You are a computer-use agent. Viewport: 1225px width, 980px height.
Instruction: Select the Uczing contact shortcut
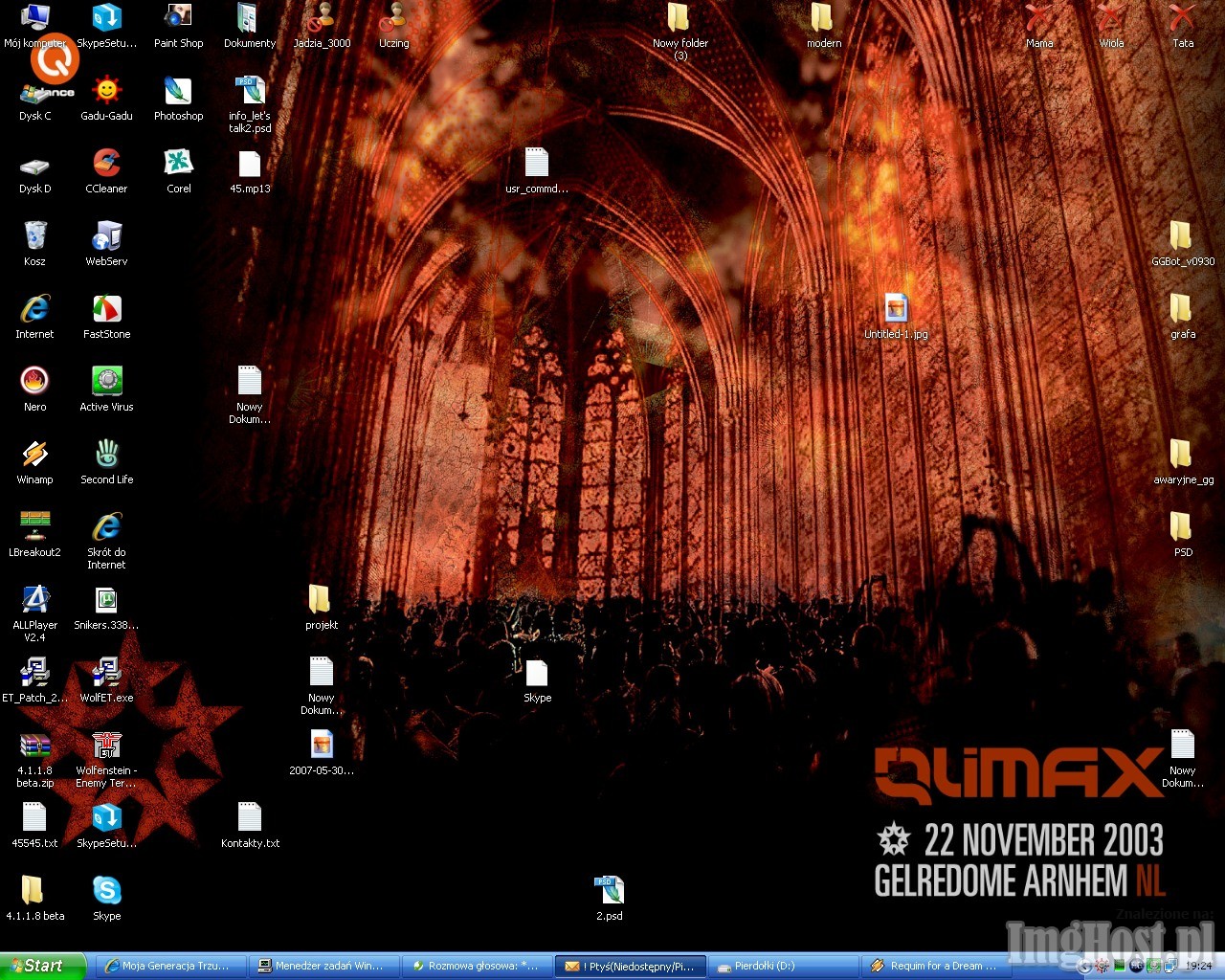(393, 26)
